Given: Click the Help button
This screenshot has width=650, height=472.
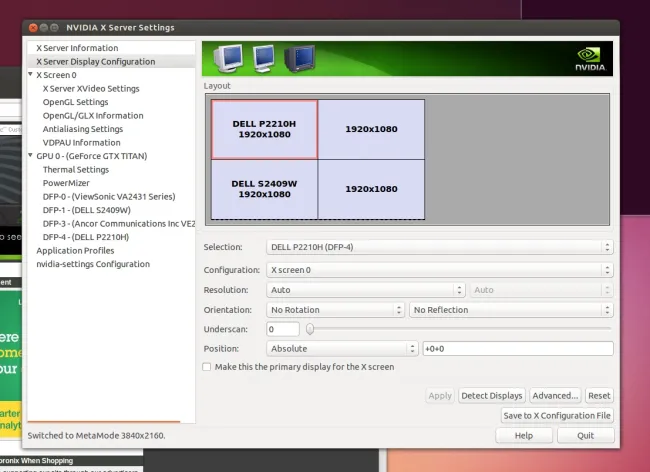Looking at the screenshot, I should click(524, 436).
